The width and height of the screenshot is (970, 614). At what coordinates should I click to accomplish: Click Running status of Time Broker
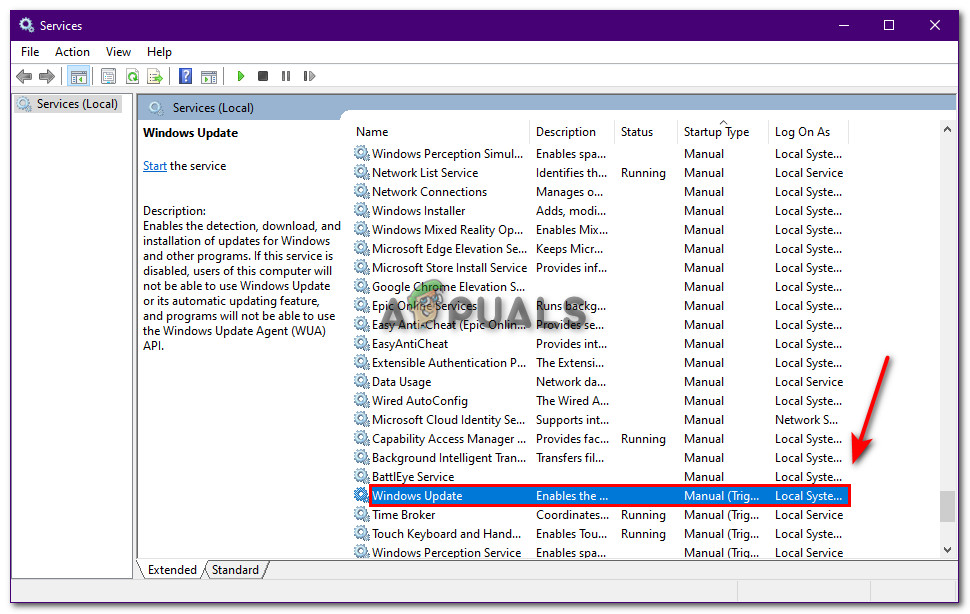click(643, 514)
